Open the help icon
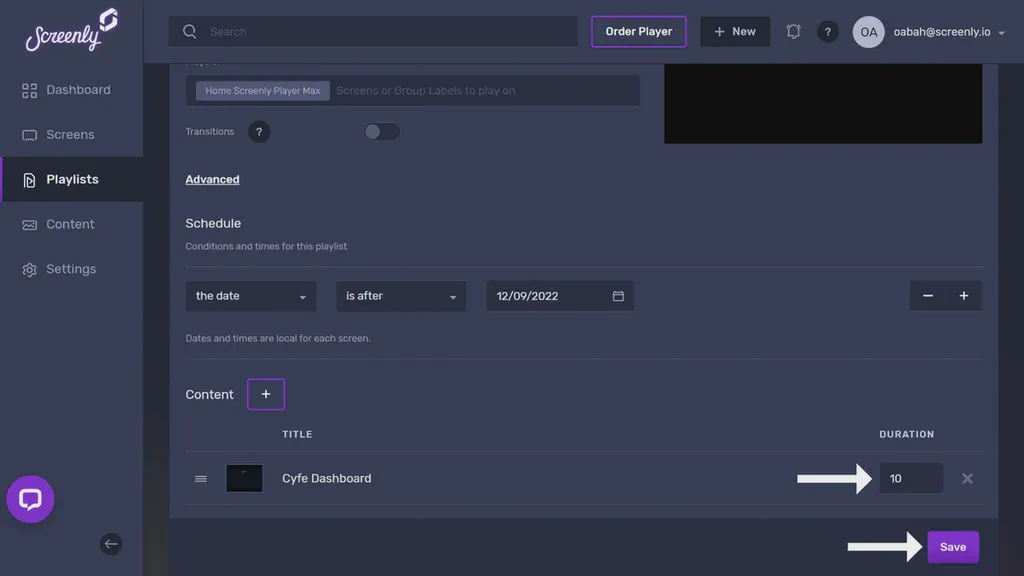Screen dimensions: 1024x576 click(x=828, y=31)
